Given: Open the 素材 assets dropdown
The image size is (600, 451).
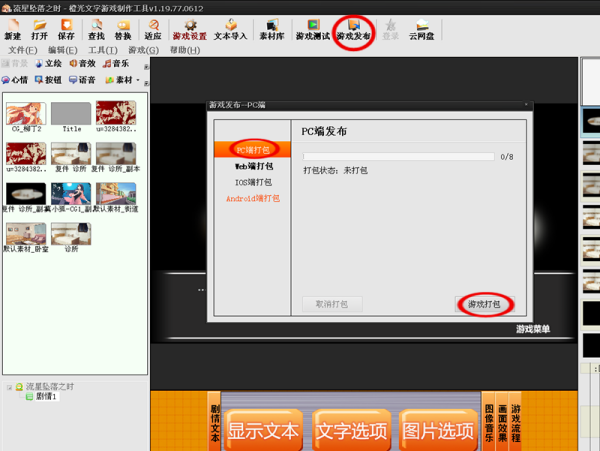Looking at the screenshot, I should [122, 80].
